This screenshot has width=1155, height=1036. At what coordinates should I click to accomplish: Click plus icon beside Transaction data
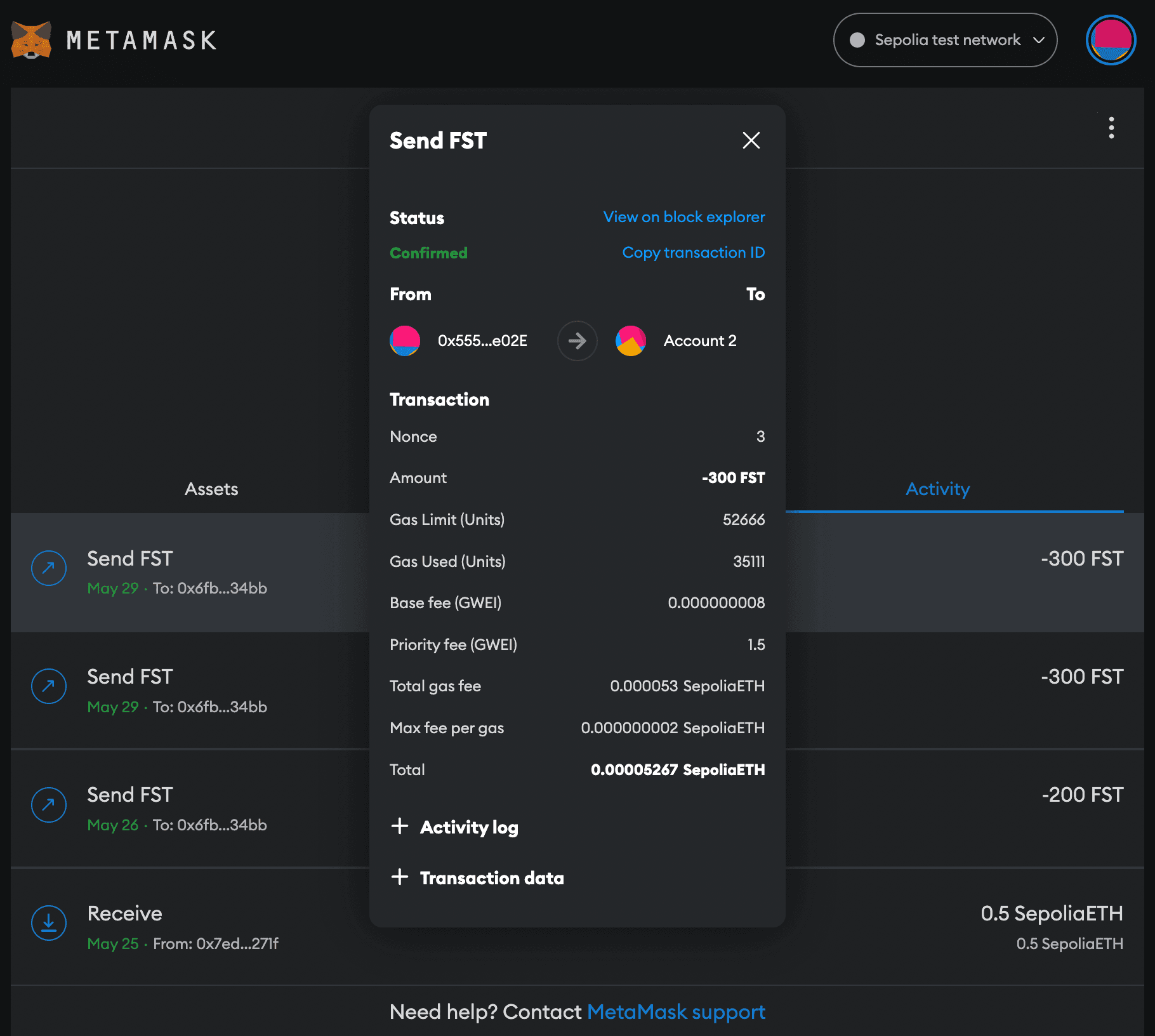[400, 877]
